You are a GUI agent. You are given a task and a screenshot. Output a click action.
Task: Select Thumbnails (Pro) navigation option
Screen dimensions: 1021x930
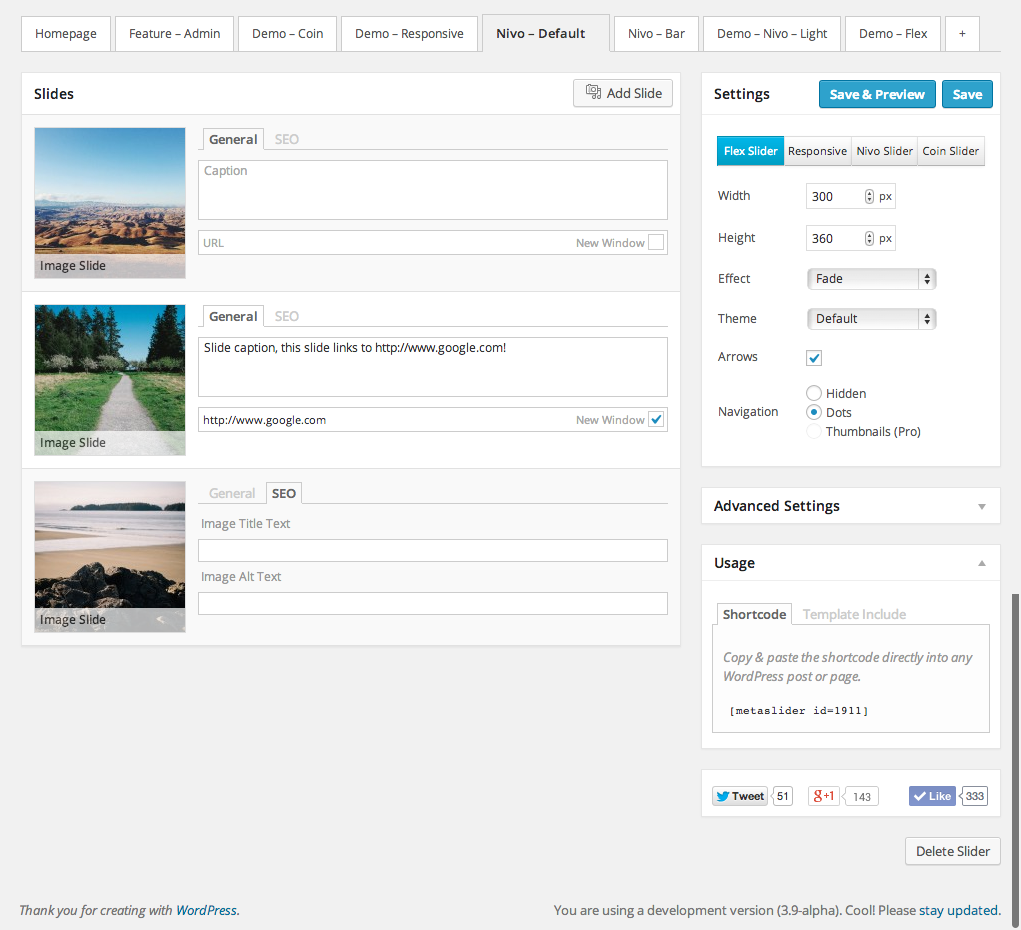[x=814, y=431]
